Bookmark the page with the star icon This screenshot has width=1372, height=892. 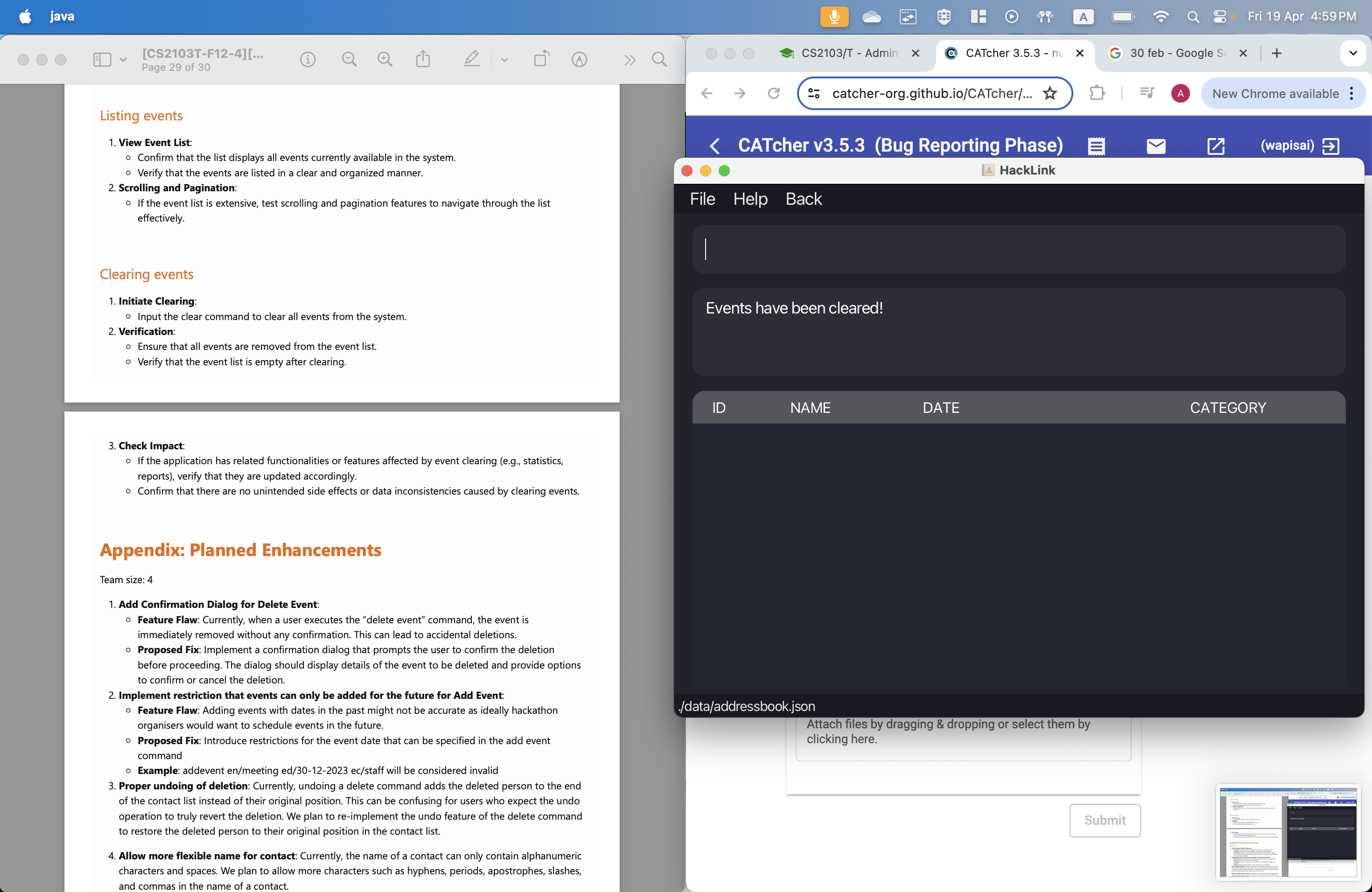[1050, 93]
